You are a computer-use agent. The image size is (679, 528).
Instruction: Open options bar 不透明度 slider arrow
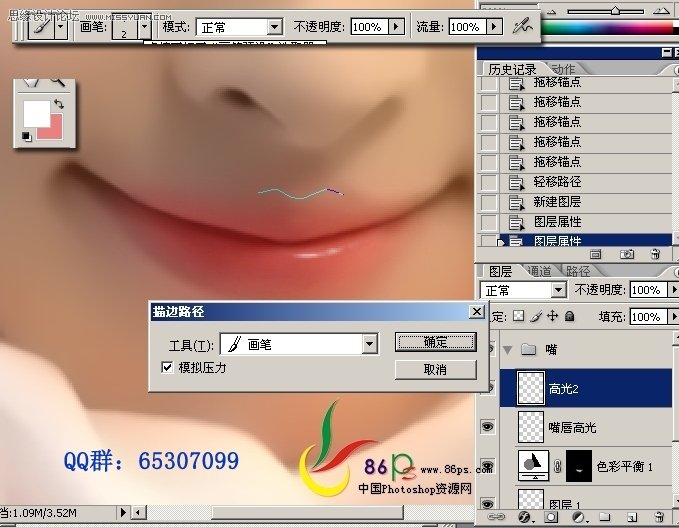pos(396,26)
